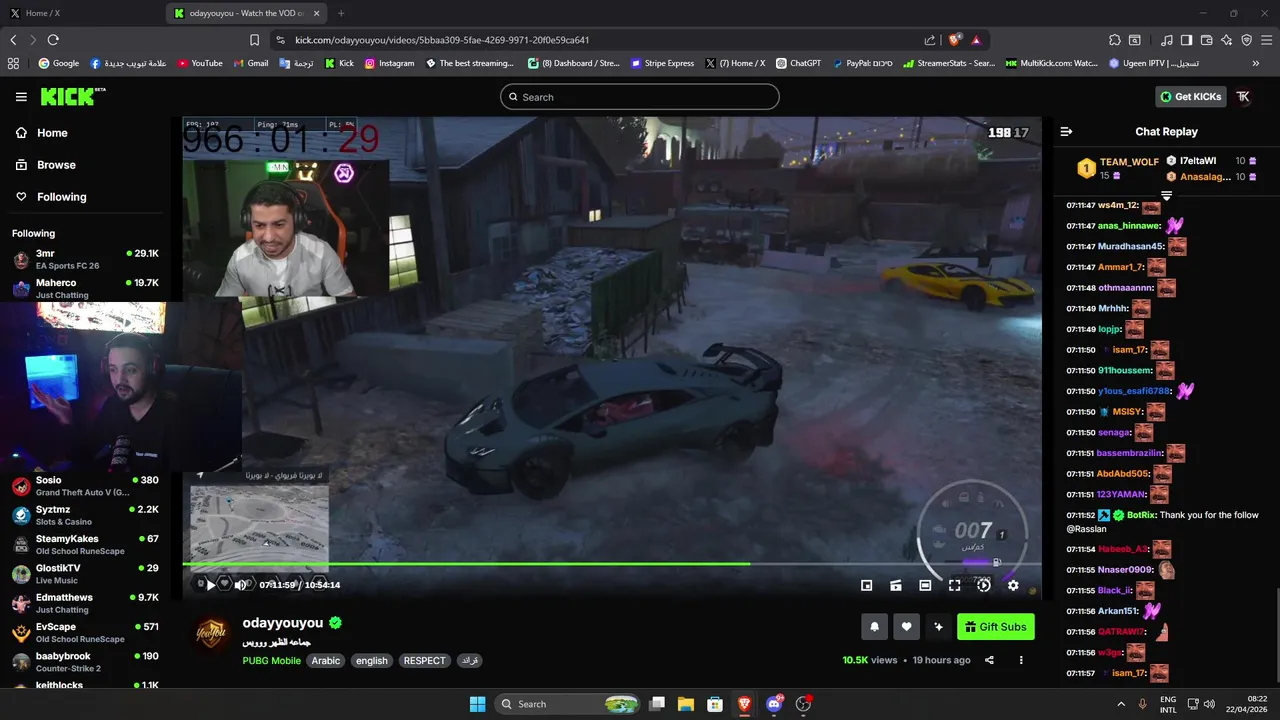
Task: Click TEAM_WOLF top gifter
Action: 1117,168
